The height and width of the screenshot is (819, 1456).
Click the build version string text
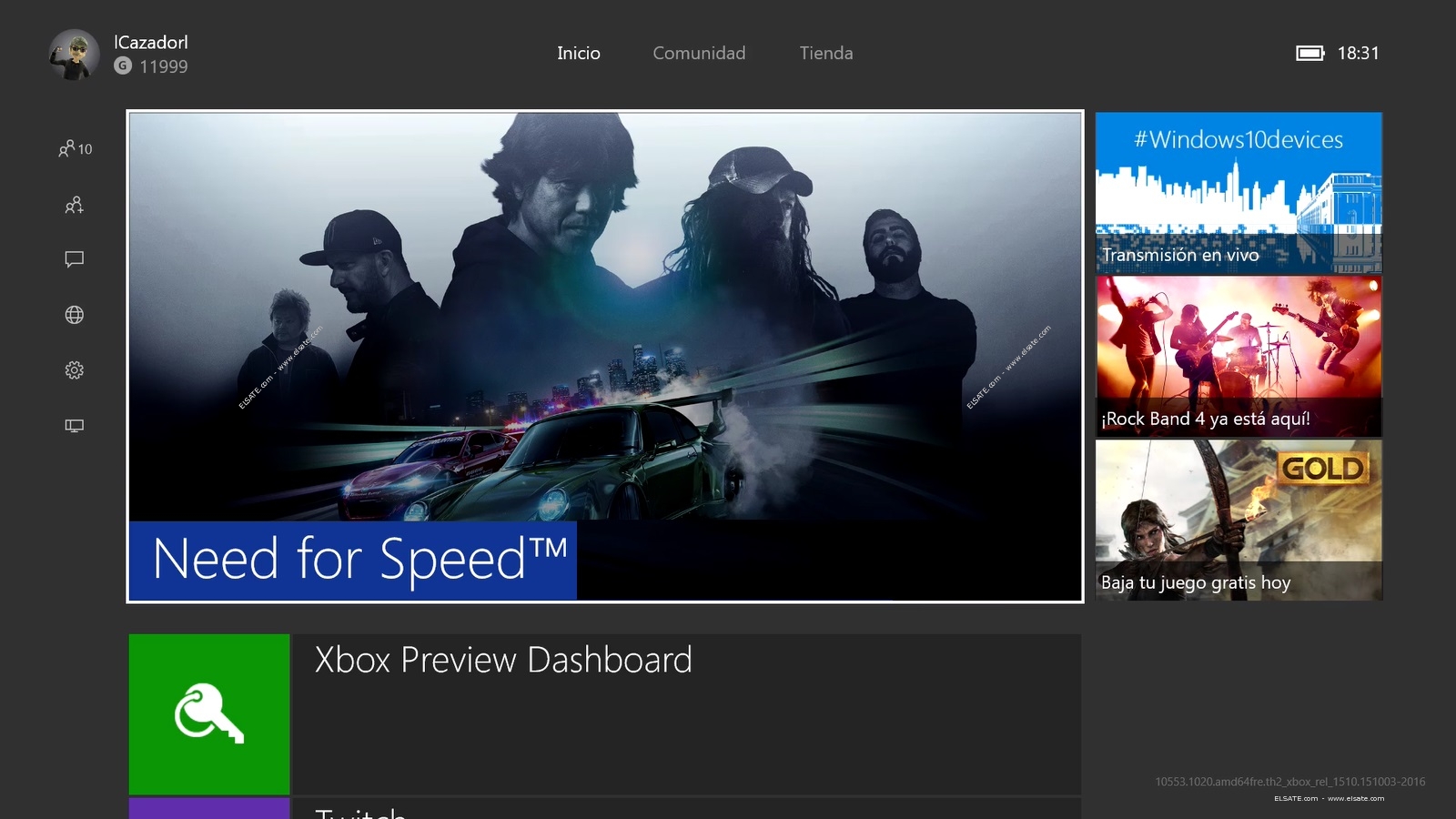pyautogui.click(x=1290, y=782)
